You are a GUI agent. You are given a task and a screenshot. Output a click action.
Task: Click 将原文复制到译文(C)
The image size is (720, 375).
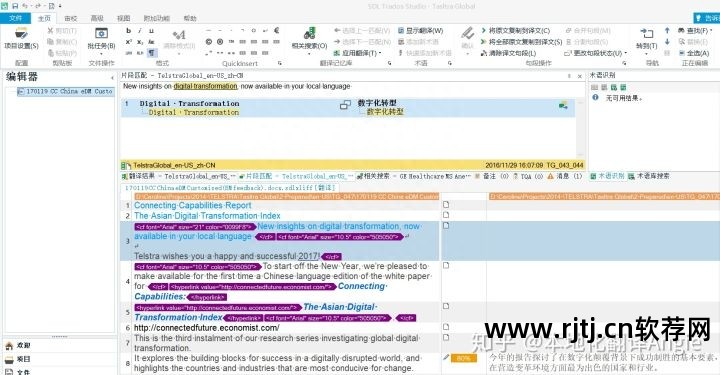click(515, 31)
